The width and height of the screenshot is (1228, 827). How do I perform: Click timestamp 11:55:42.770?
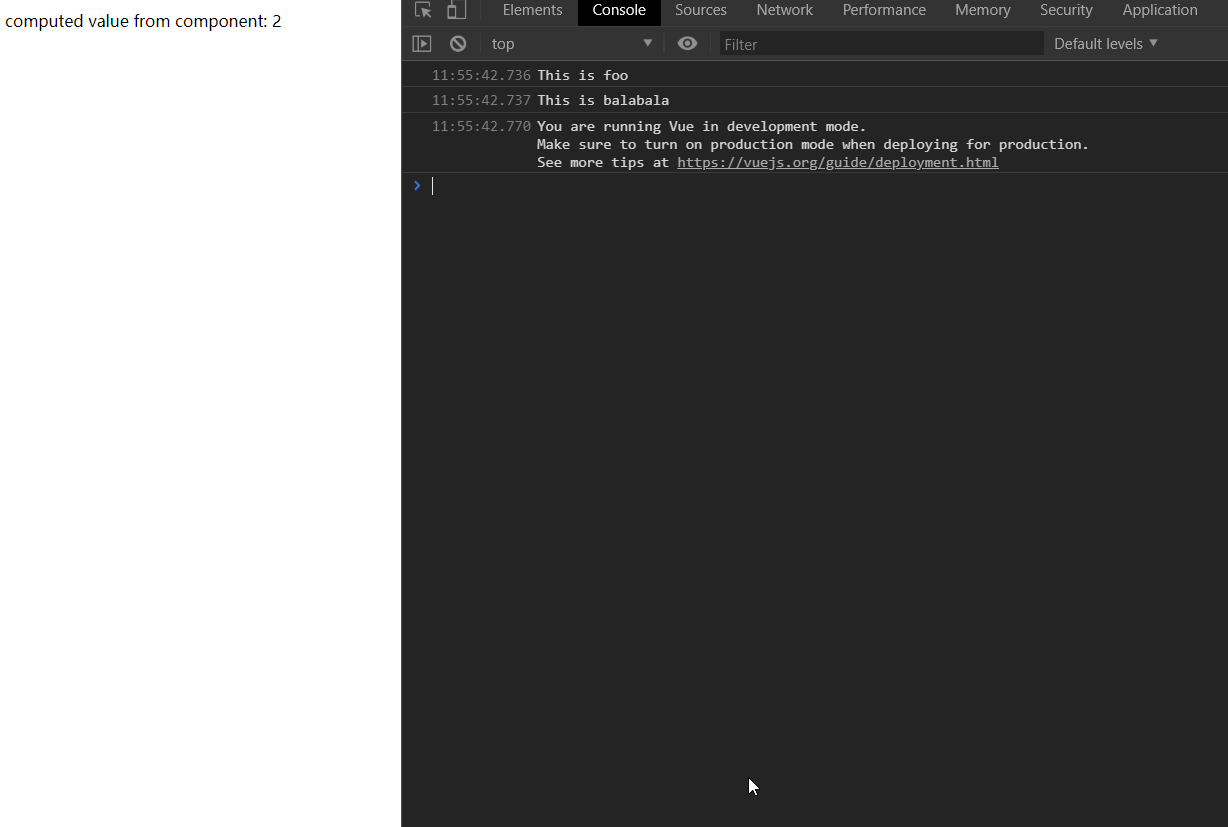coord(481,126)
